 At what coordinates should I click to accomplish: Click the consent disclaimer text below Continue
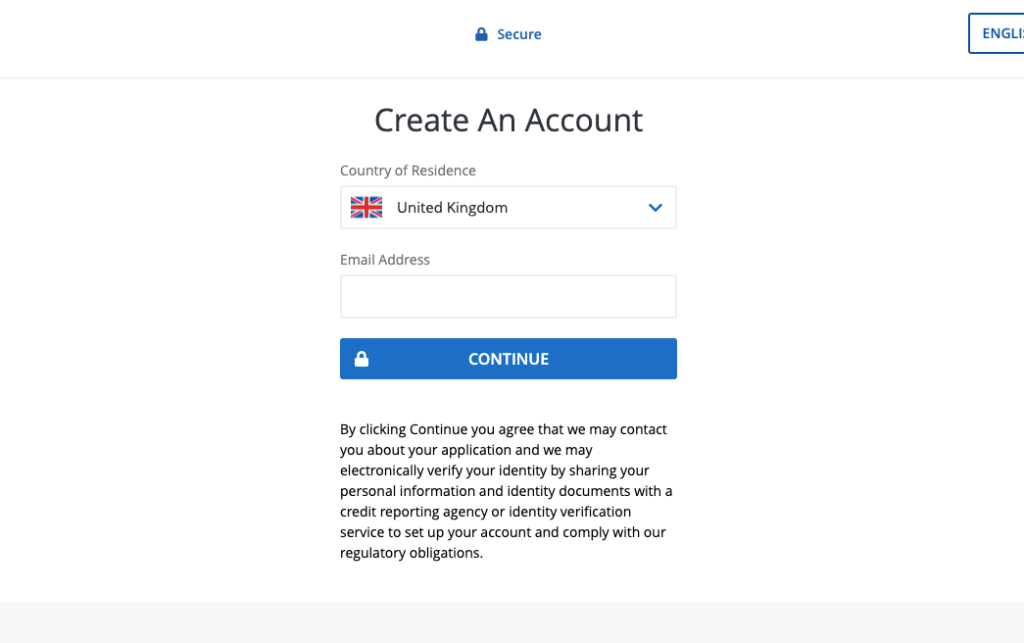504,490
